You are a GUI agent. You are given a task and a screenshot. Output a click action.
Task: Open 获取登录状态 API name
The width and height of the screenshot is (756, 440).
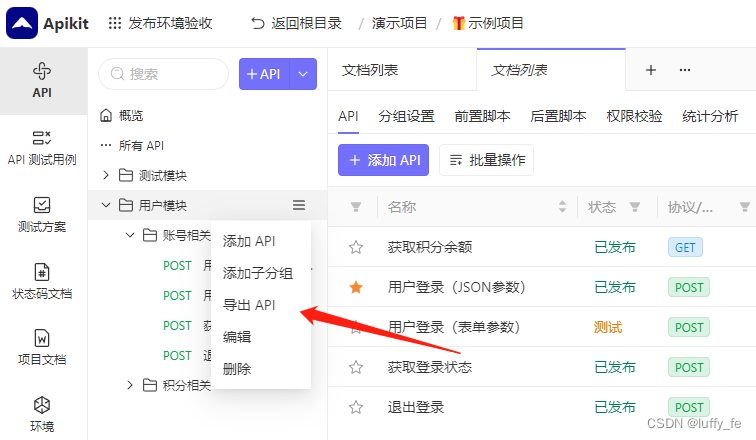(x=430, y=367)
